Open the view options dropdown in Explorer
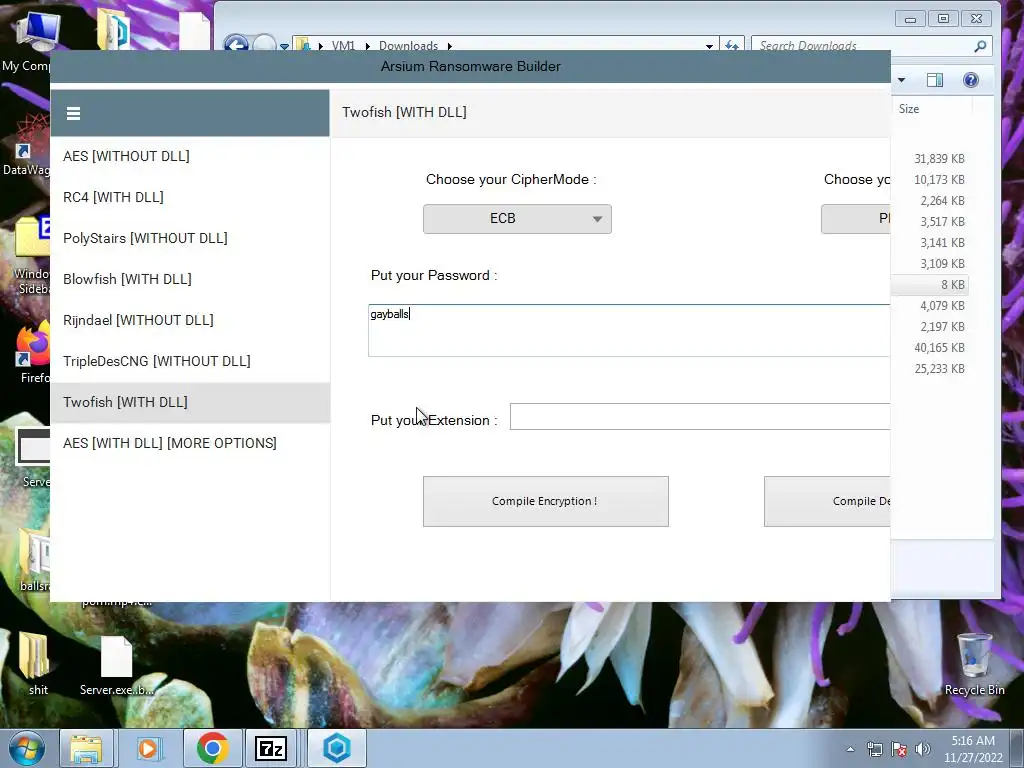Viewport: 1024px width, 768px height. [902, 80]
